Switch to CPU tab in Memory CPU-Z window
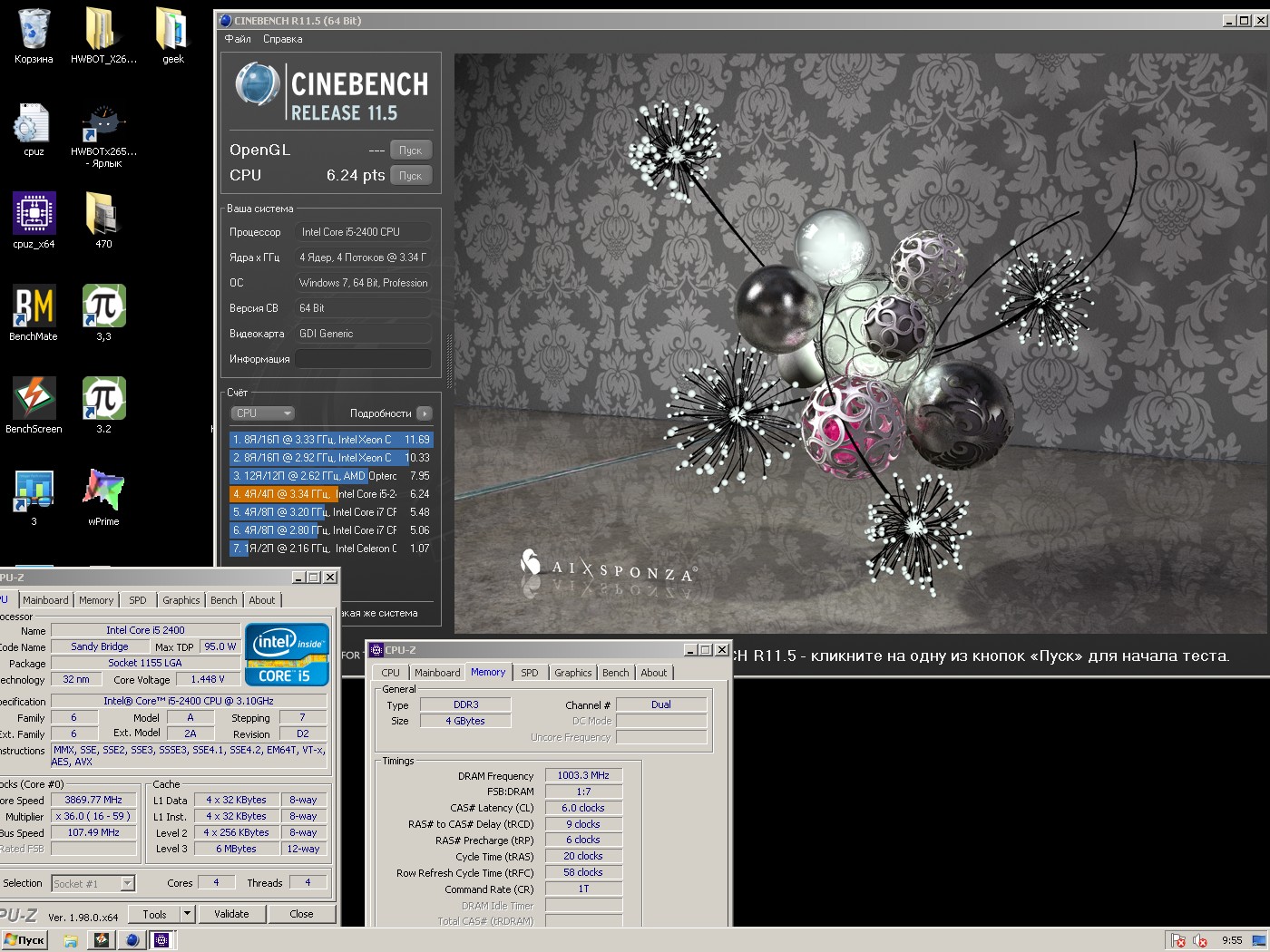This screenshot has width=1270, height=952. [x=390, y=673]
